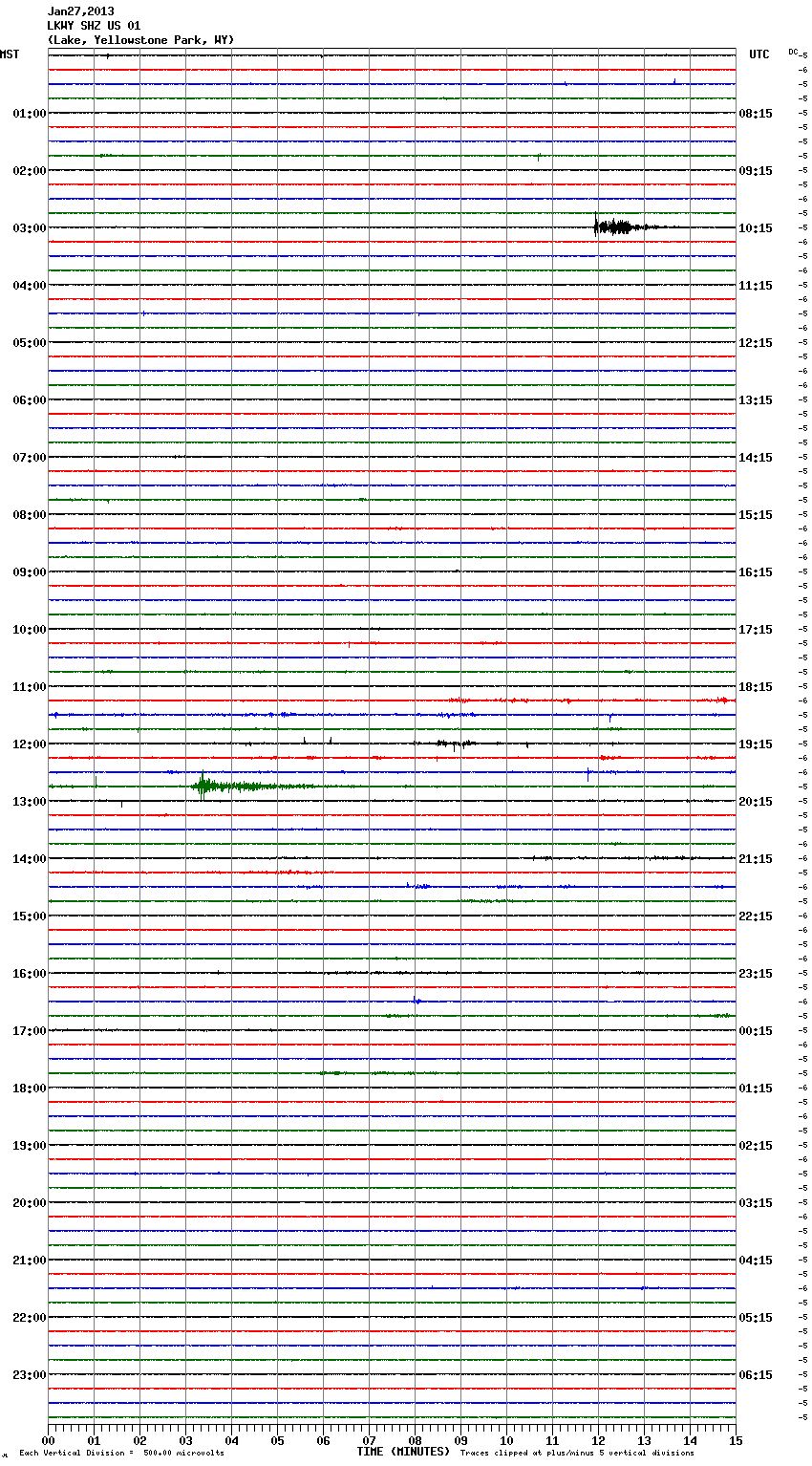Click the traces clipped footnote
The height and width of the screenshot is (1466, 812).
(x=577, y=1454)
